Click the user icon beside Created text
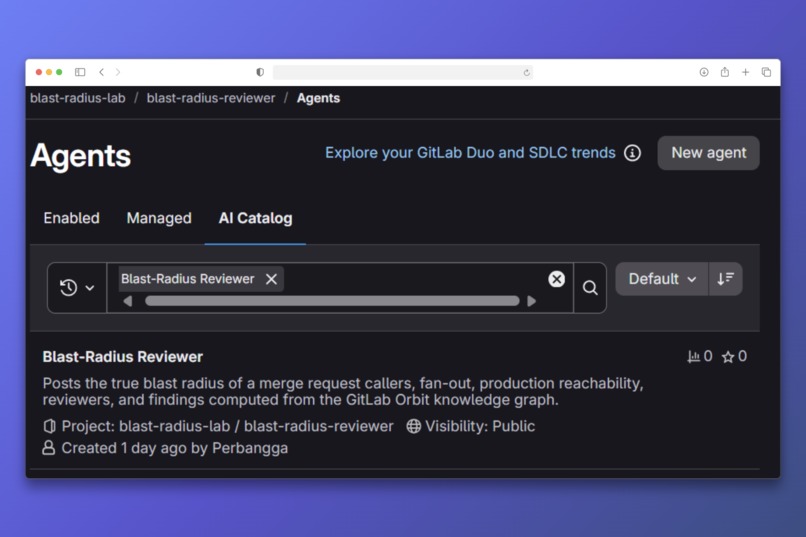 49,448
